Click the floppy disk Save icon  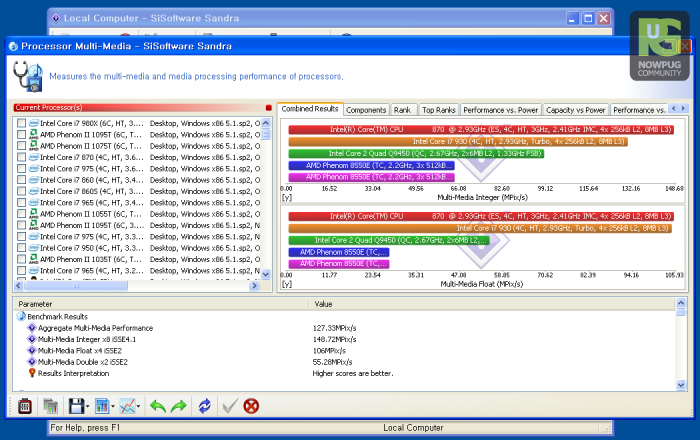click(76, 406)
